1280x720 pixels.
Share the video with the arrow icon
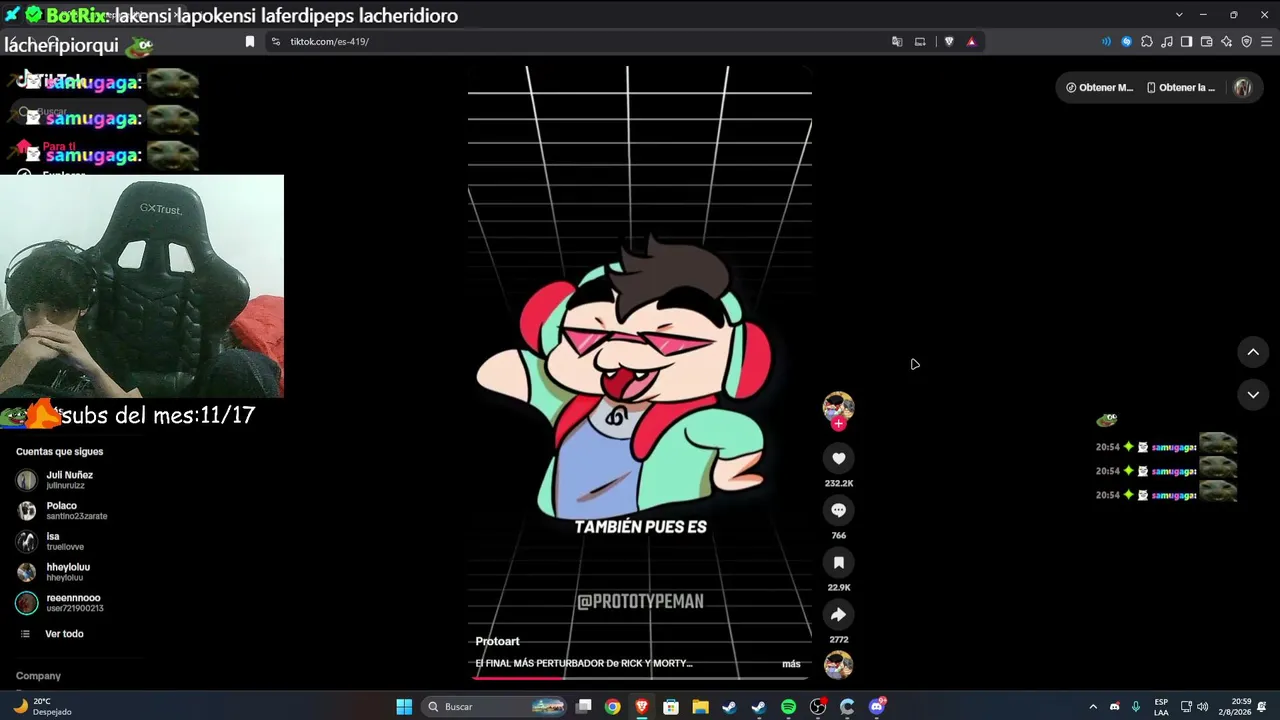(838, 615)
